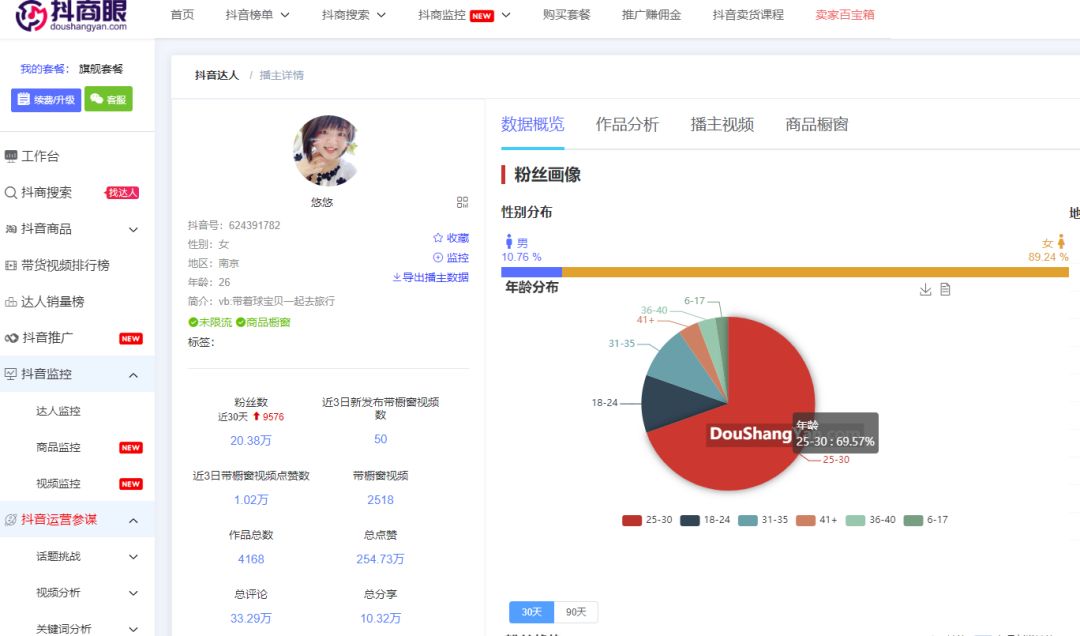
Task: Click the download icon on the age chart
Action: point(925,289)
